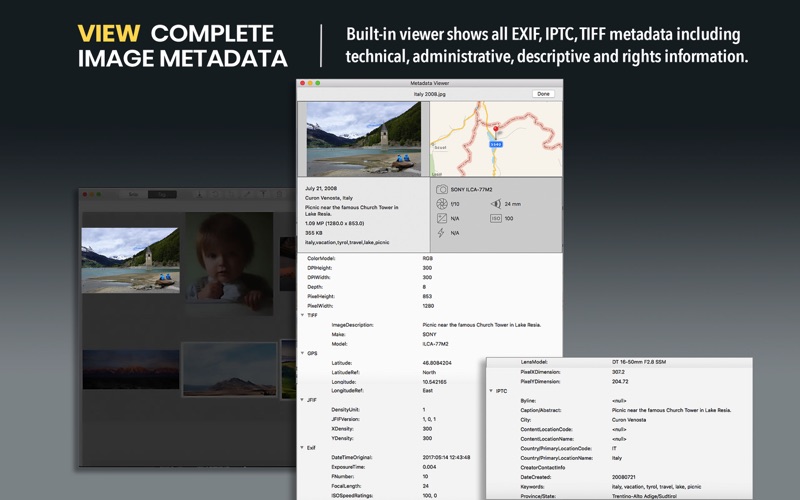Click the text T tool in background toolbar

coord(263,194)
